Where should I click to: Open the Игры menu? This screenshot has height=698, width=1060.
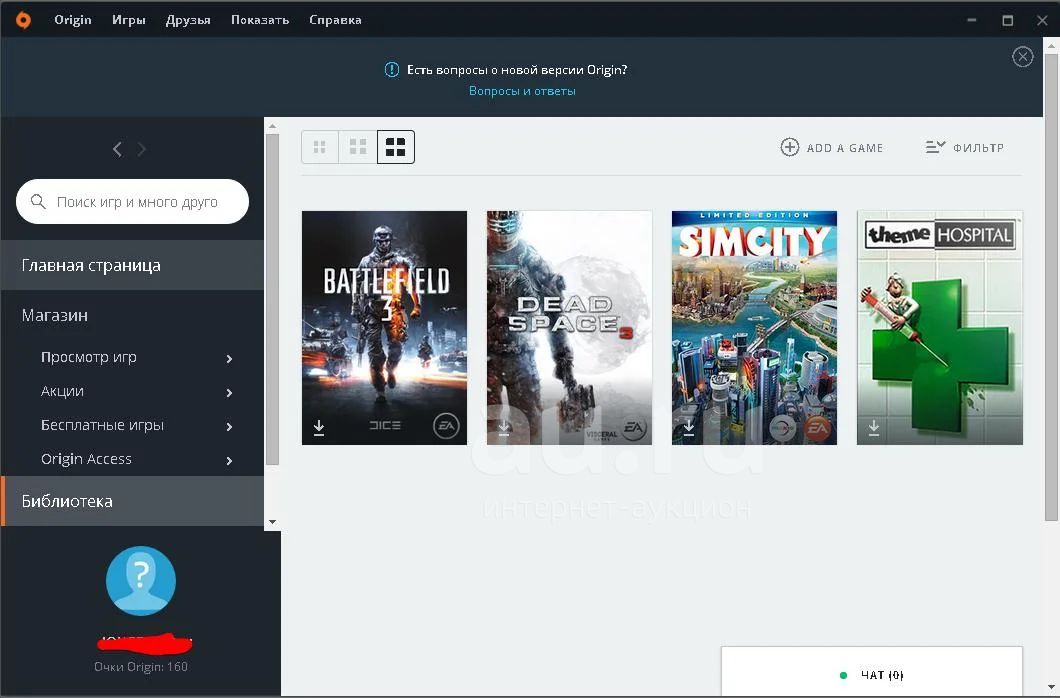(x=128, y=20)
